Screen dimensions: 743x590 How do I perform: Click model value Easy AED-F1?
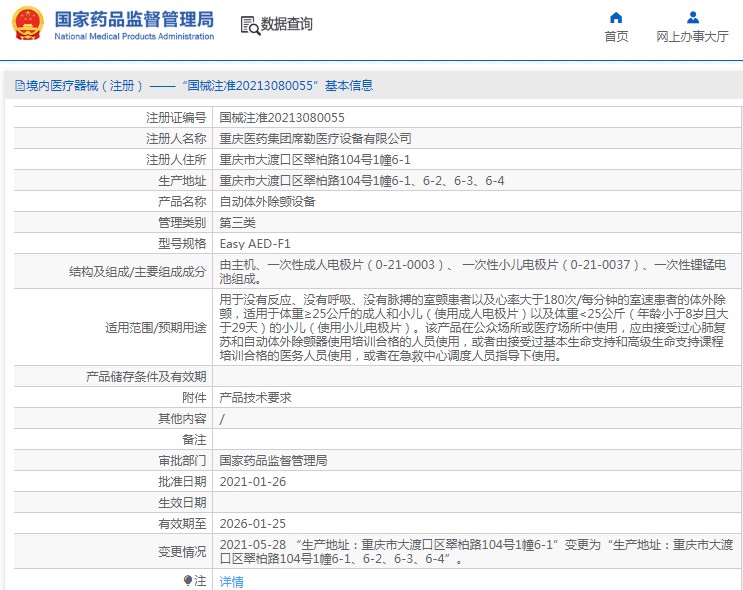tap(255, 243)
